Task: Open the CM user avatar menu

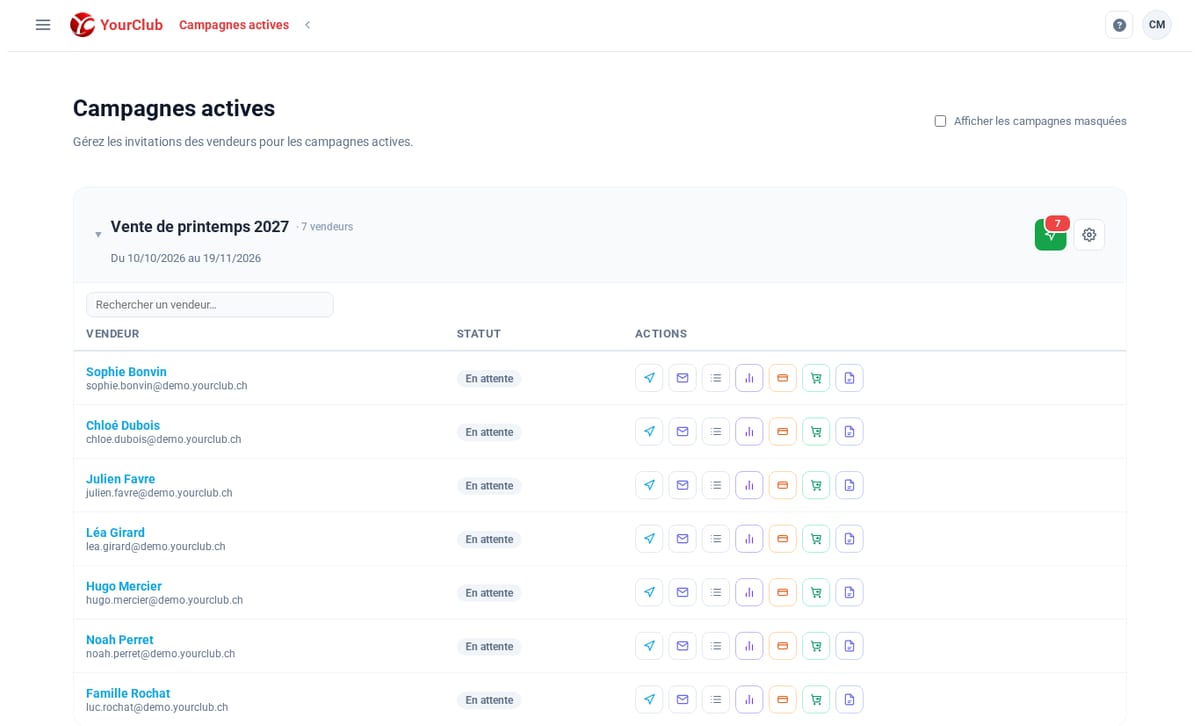Action: tap(1157, 25)
